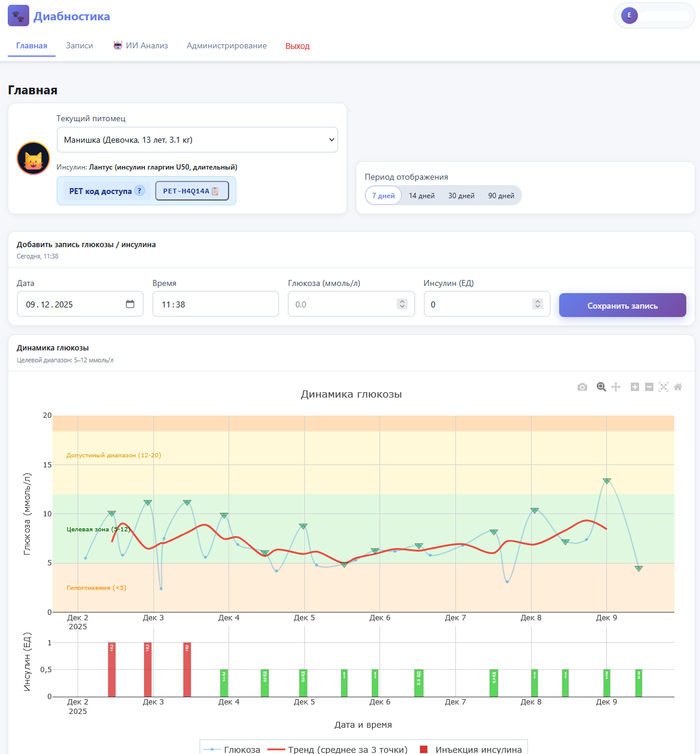Click the Zoom in plus icon
Screen dimensions: 700x754
pyautogui.click(x=634, y=387)
